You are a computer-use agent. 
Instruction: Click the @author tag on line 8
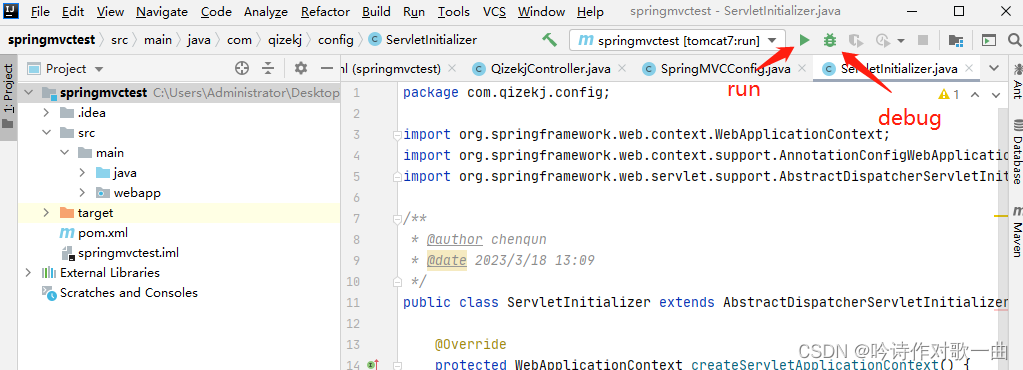455,239
